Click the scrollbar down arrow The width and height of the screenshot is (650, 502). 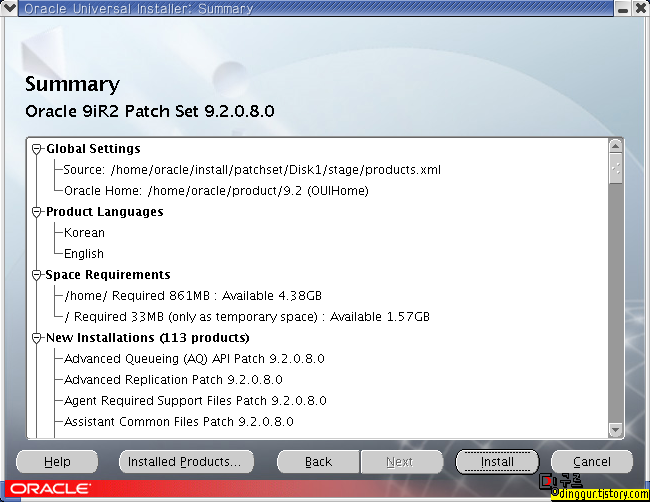coord(616,430)
